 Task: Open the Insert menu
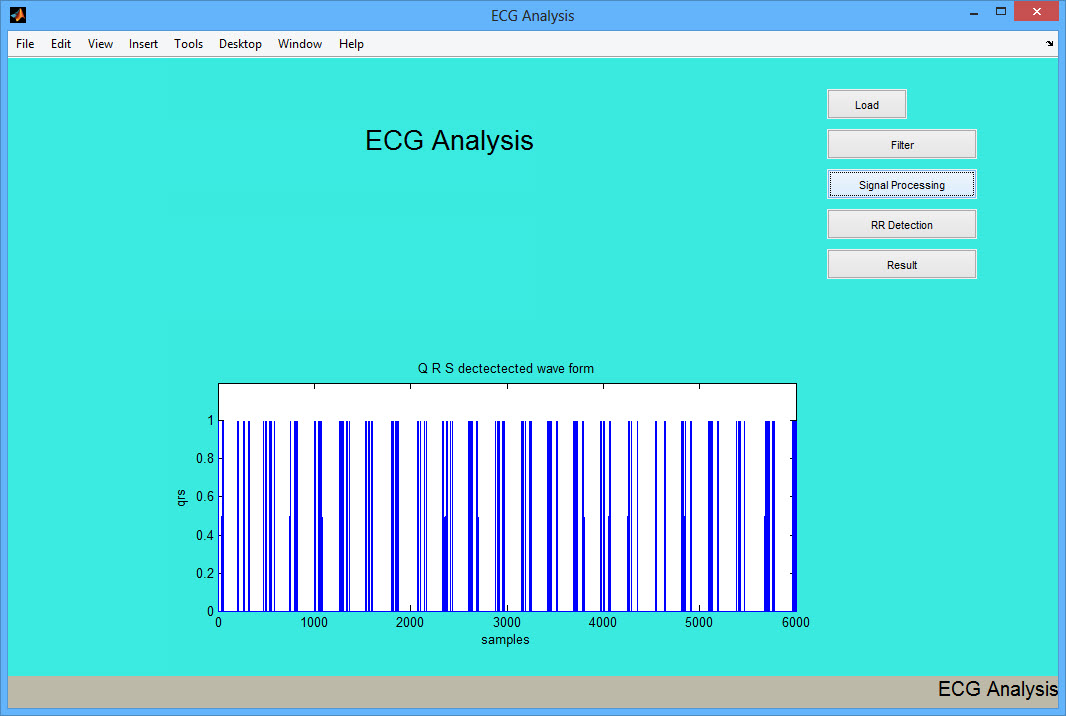pos(143,44)
